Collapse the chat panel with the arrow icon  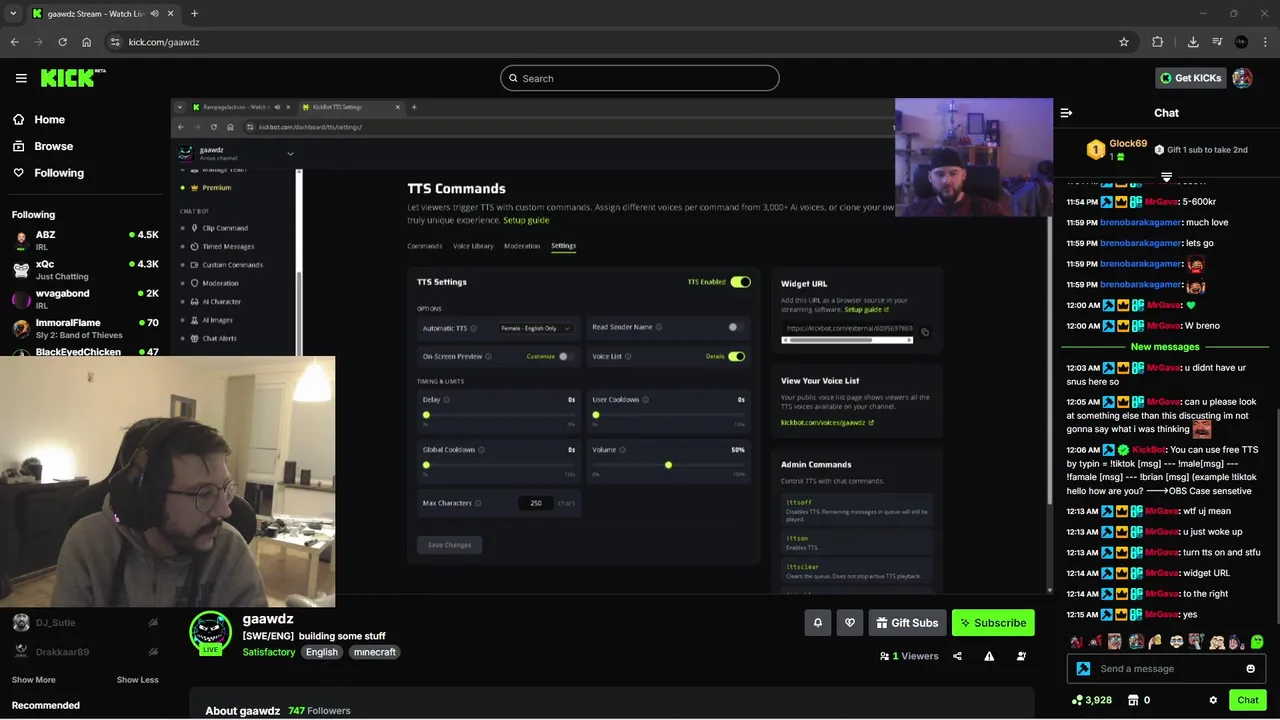1066,113
